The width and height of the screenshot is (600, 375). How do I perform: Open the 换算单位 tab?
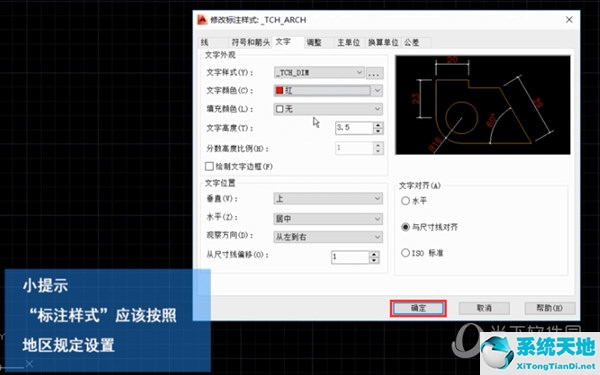pyautogui.click(x=383, y=42)
